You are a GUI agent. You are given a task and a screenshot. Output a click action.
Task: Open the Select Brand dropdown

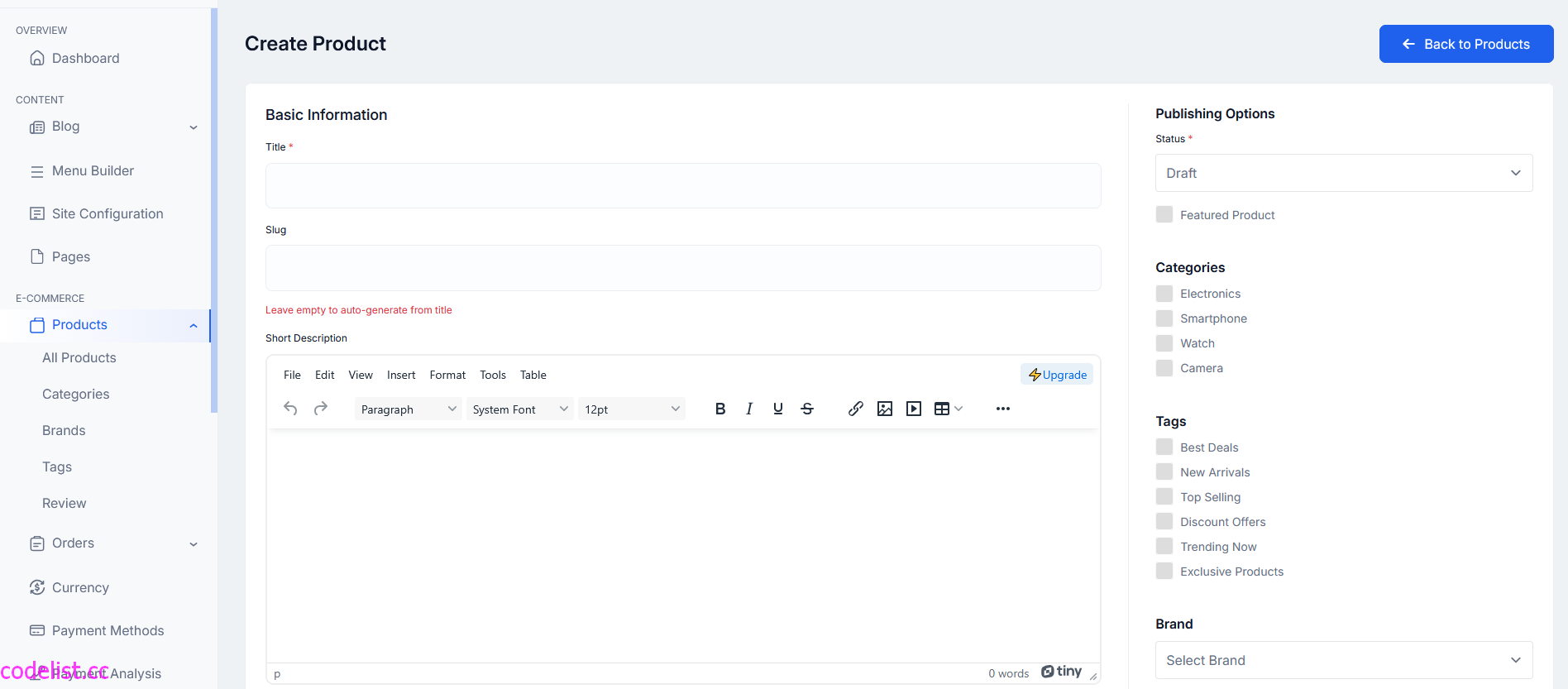click(1344, 660)
